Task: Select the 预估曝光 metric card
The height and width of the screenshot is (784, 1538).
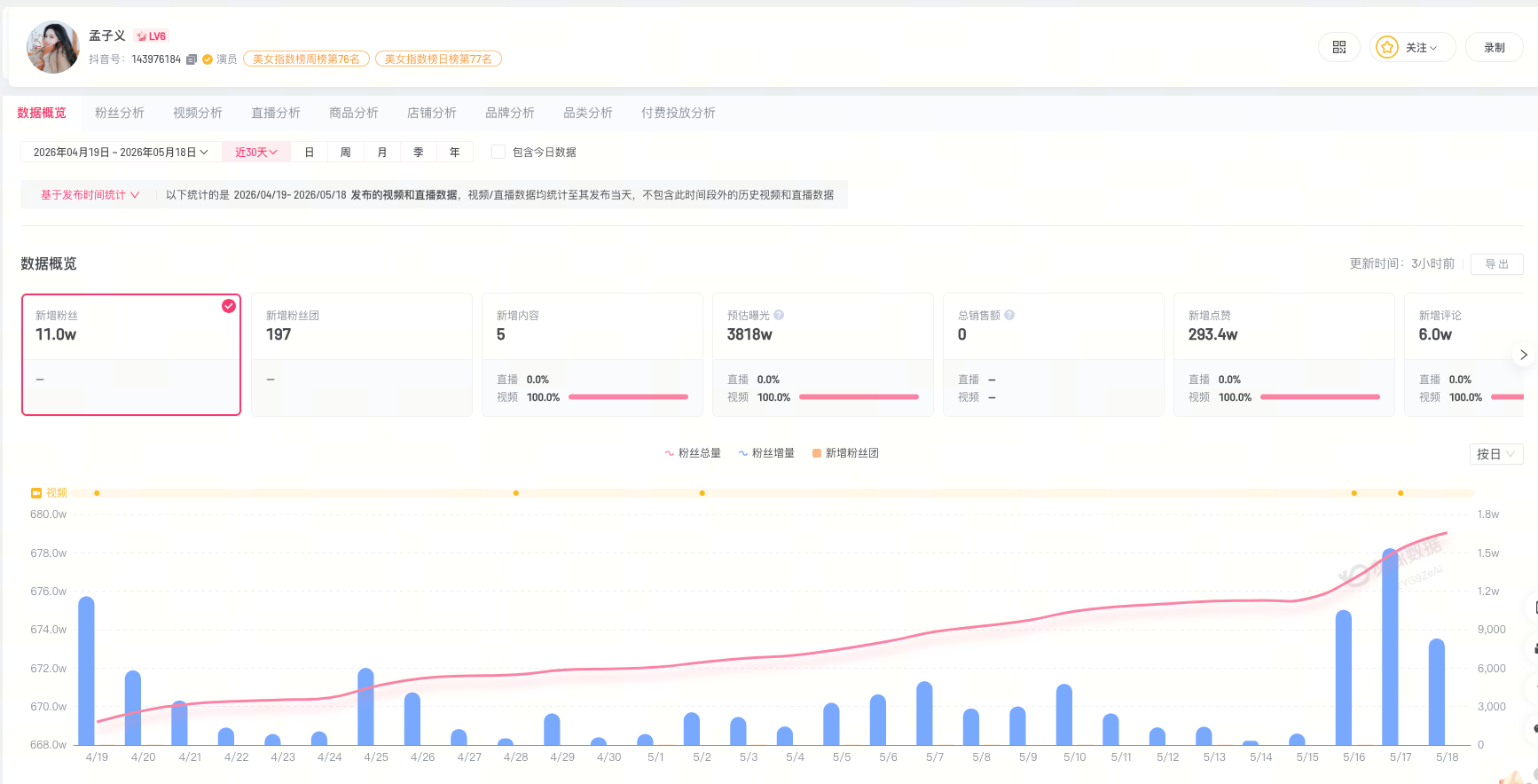Action: 823,355
